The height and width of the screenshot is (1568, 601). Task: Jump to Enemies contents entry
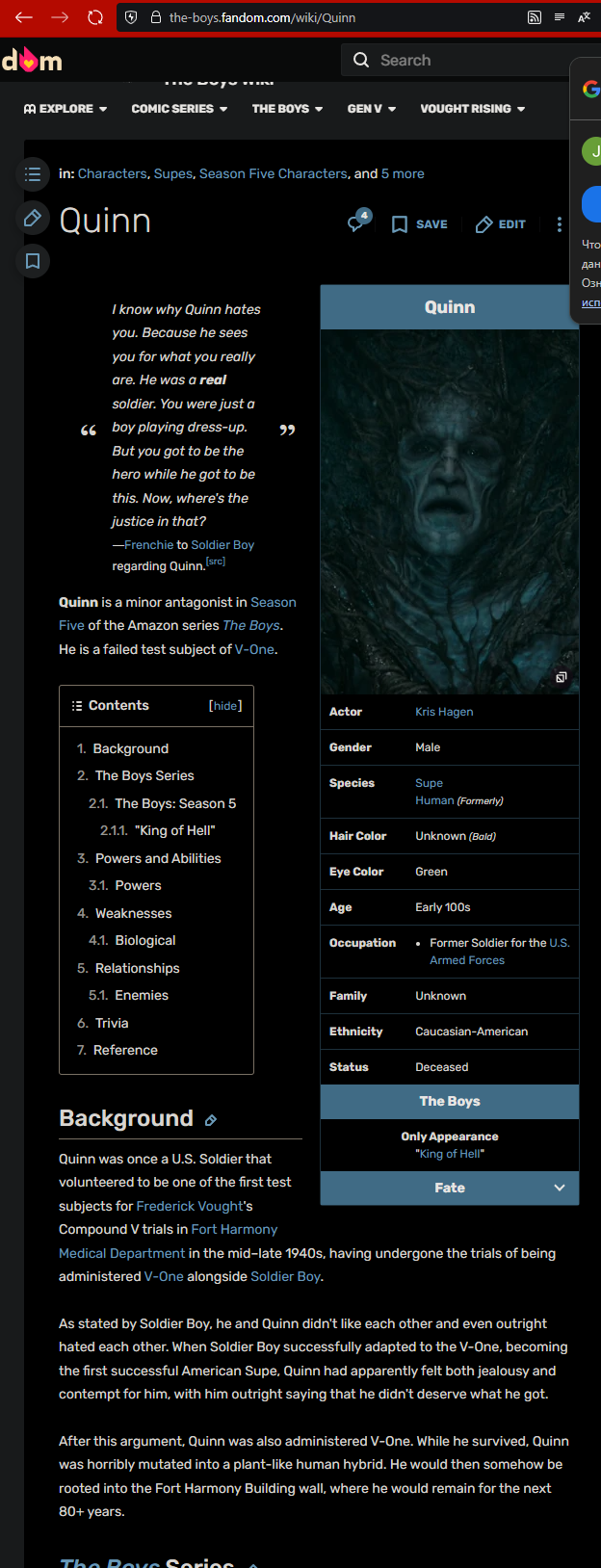(142, 995)
